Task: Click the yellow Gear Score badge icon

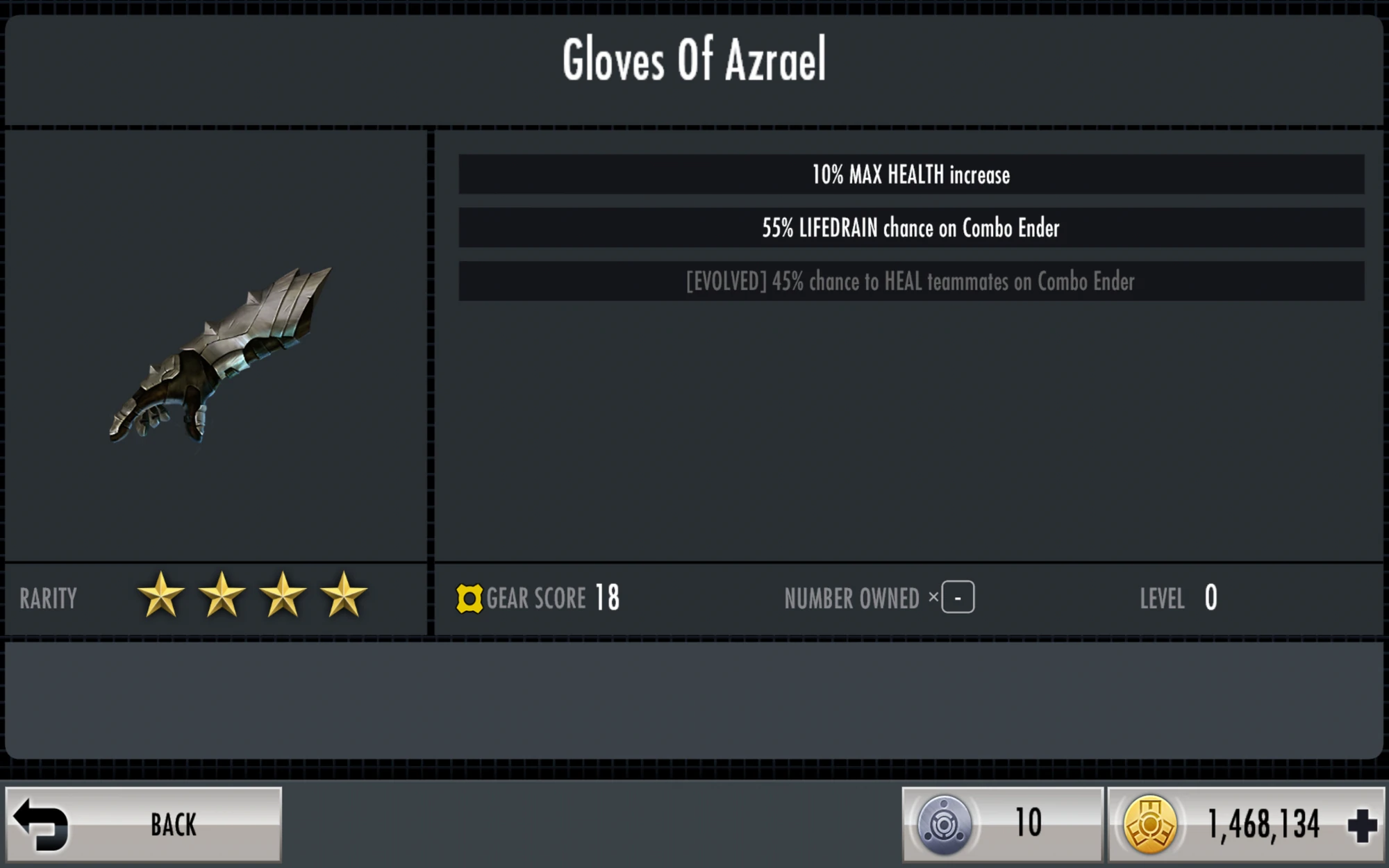Action: 469,599
